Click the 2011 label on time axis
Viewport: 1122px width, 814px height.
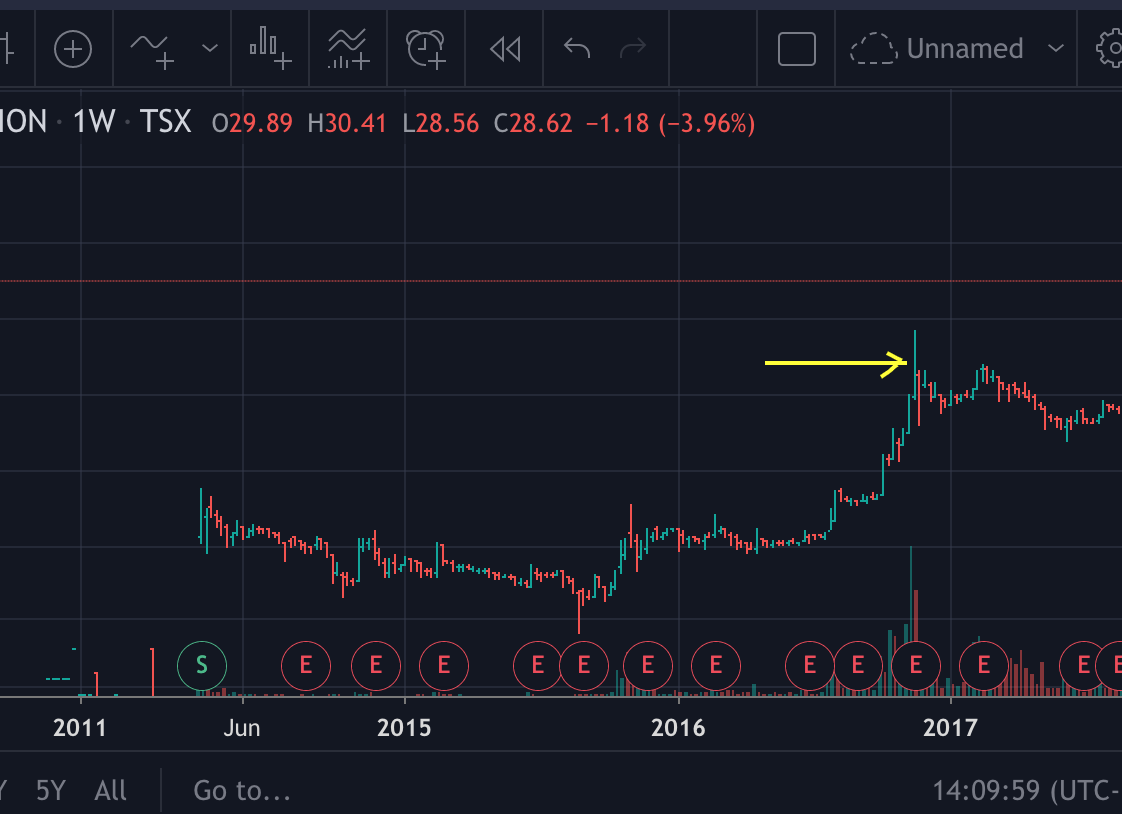coord(79,728)
